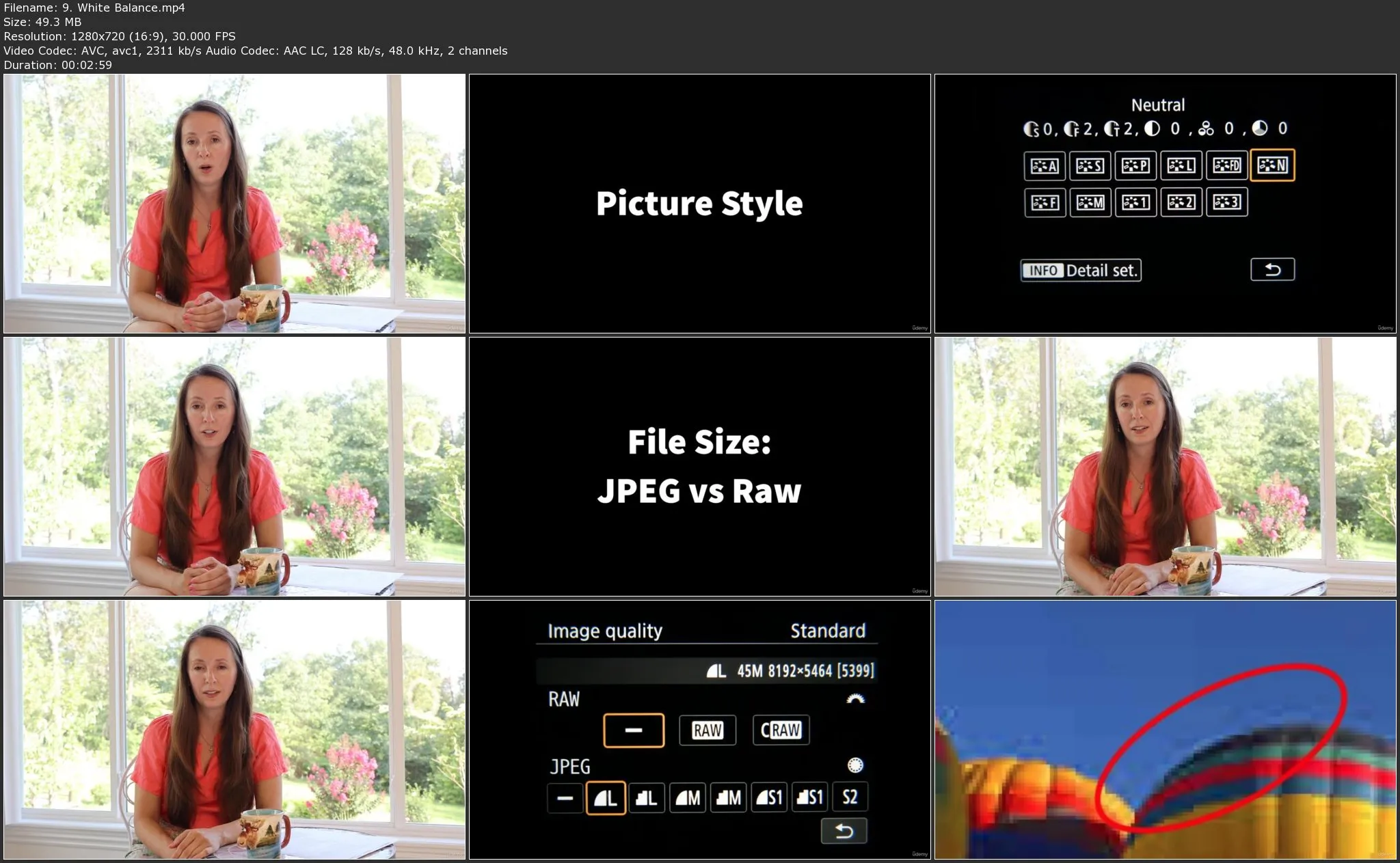Select the Faithful (F) picture style icon
1400x863 pixels.
(1044, 202)
